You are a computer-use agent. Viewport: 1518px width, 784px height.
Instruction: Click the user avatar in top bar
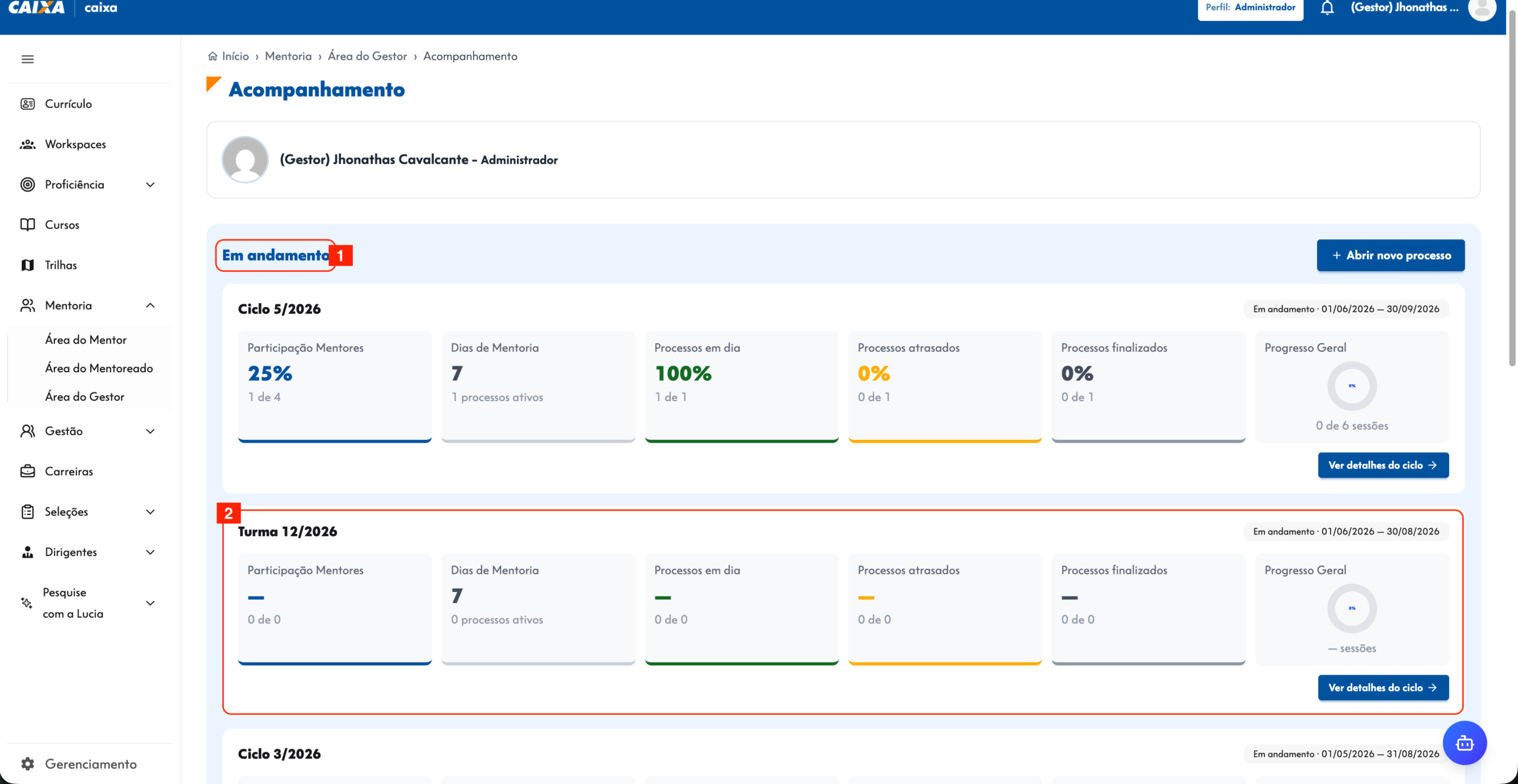[x=1482, y=8]
